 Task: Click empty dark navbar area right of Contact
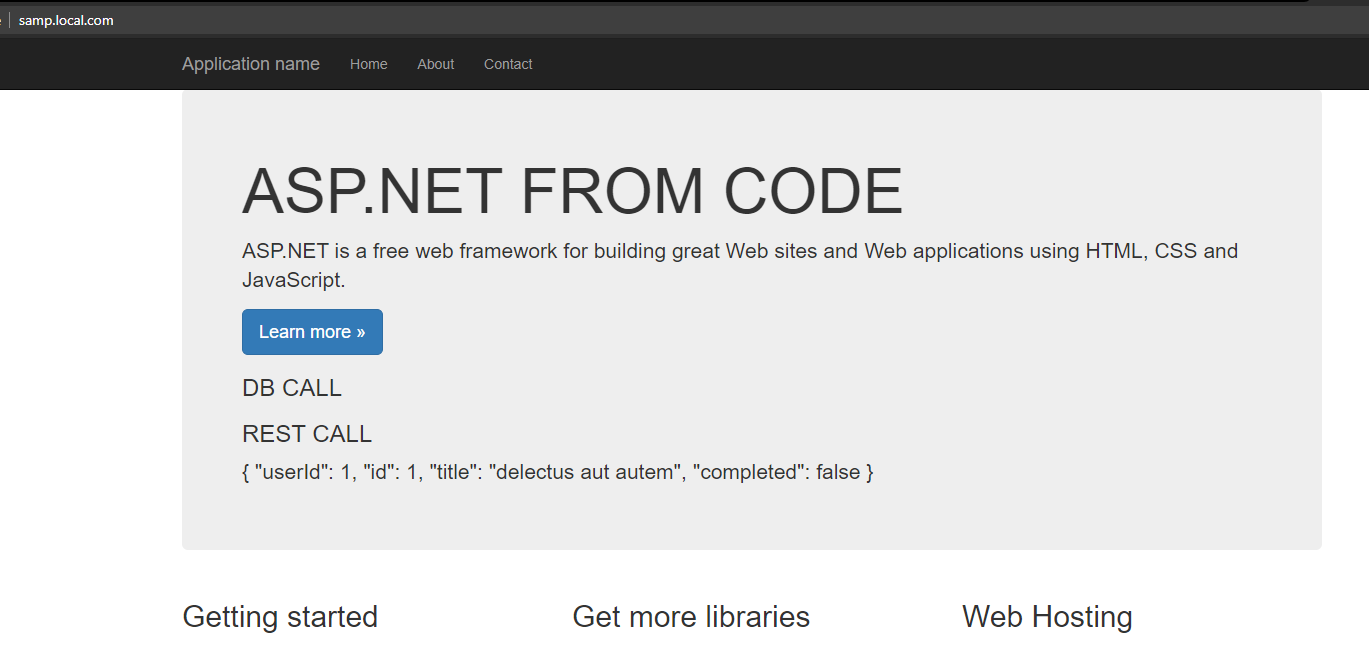[x=900, y=64]
